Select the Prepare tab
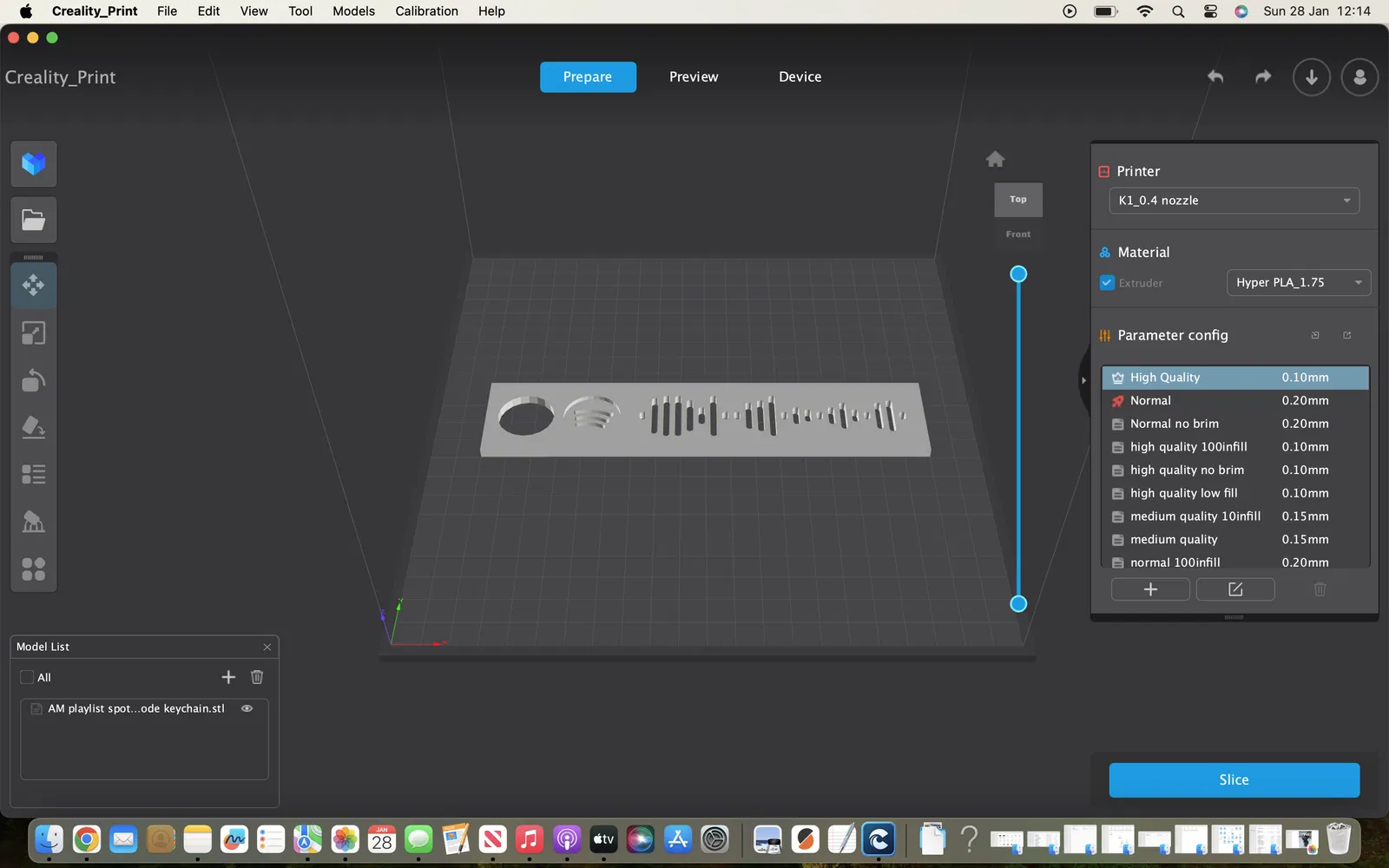This screenshot has height=868, width=1389. [588, 76]
